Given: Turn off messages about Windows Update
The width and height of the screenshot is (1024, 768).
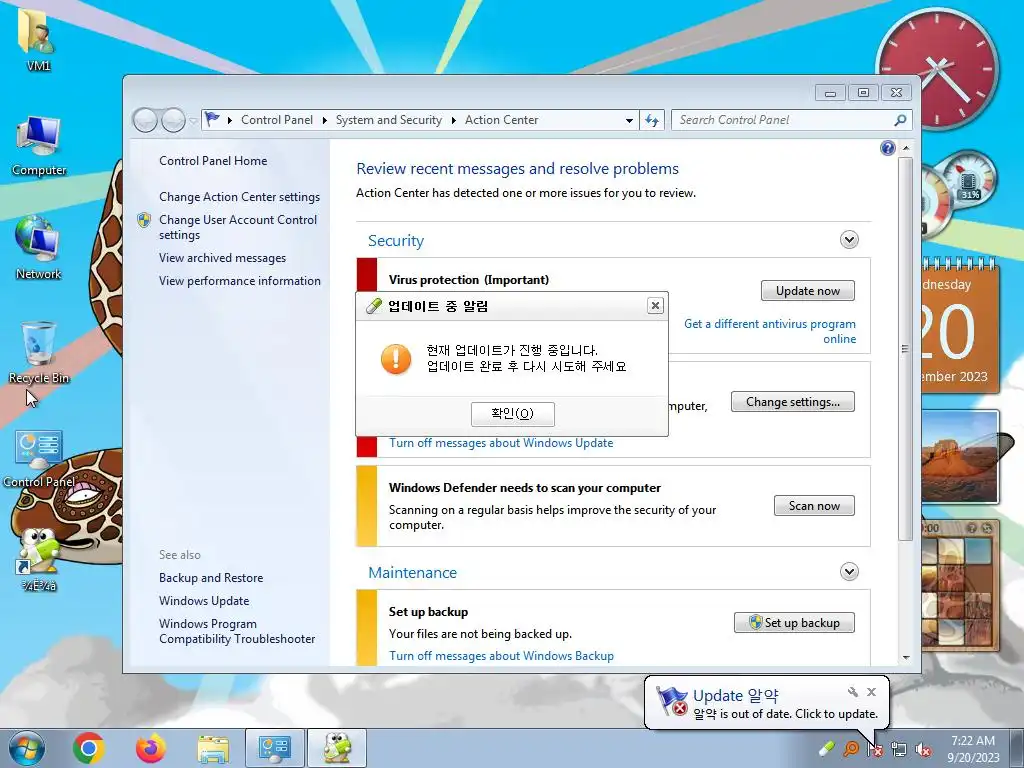Looking at the screenshot, I should tap(501, 443).
